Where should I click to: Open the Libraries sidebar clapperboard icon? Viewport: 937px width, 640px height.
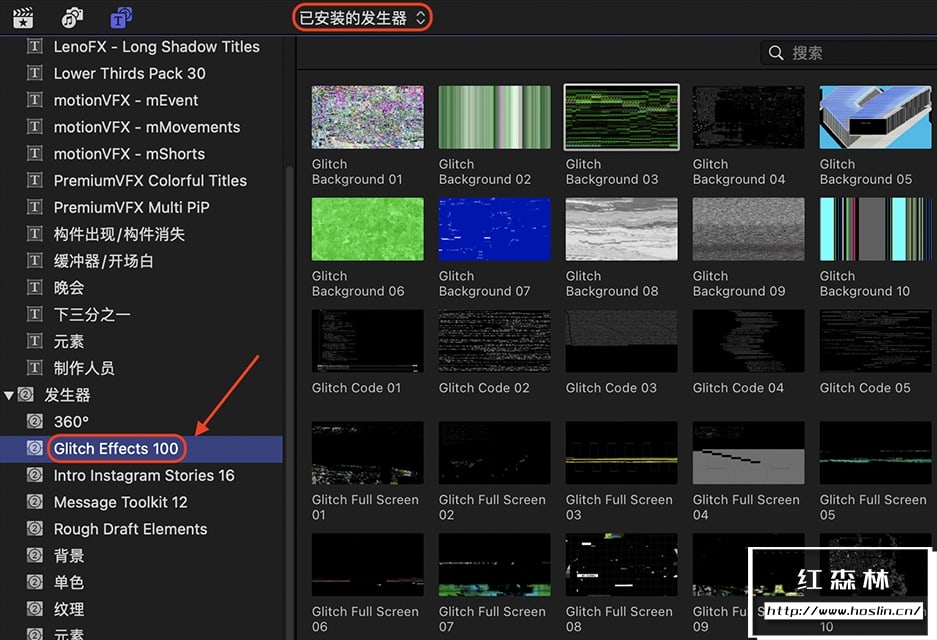point(23,17)
